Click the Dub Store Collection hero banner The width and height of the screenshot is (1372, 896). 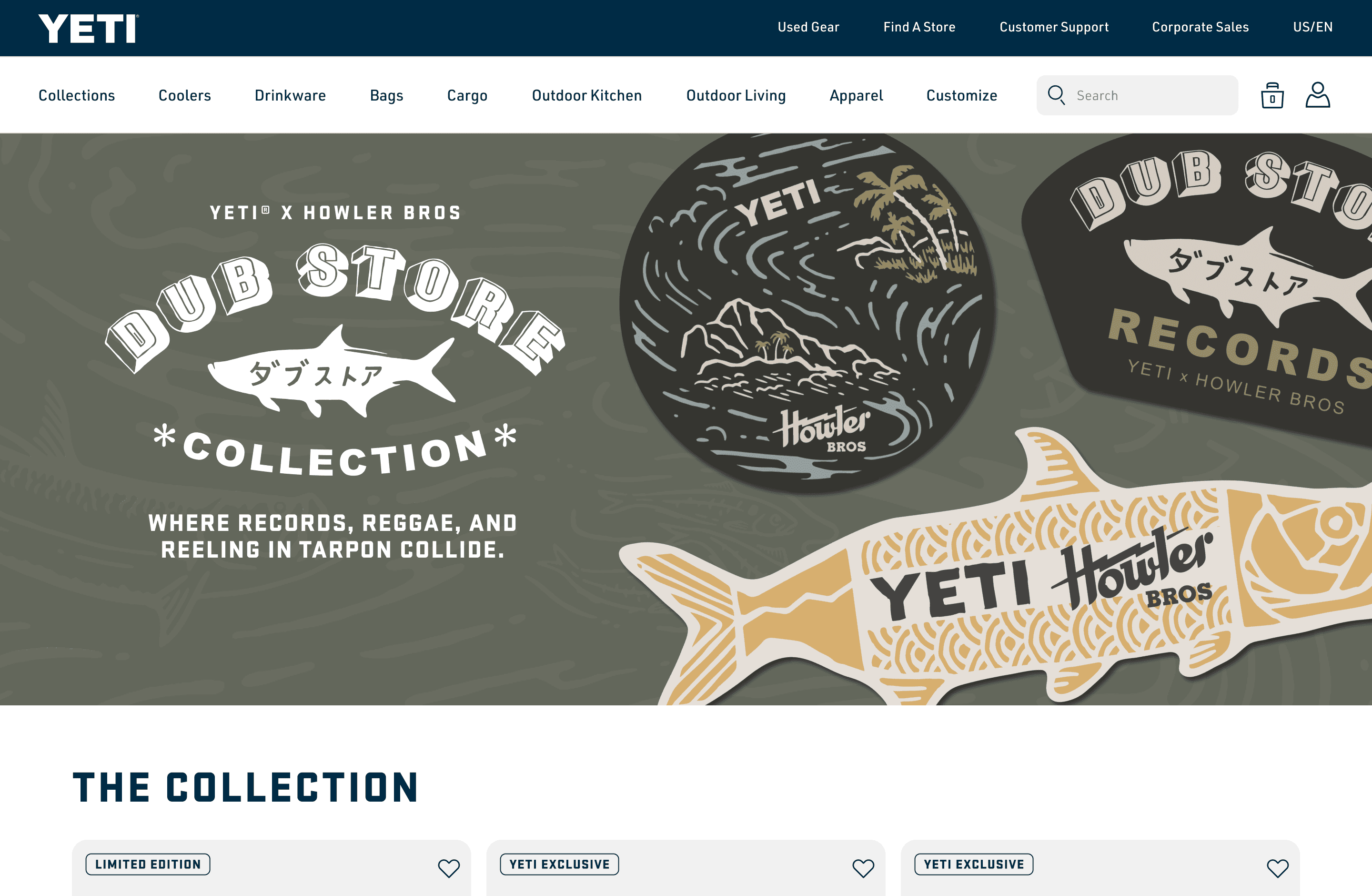click(x=686, y=419)
